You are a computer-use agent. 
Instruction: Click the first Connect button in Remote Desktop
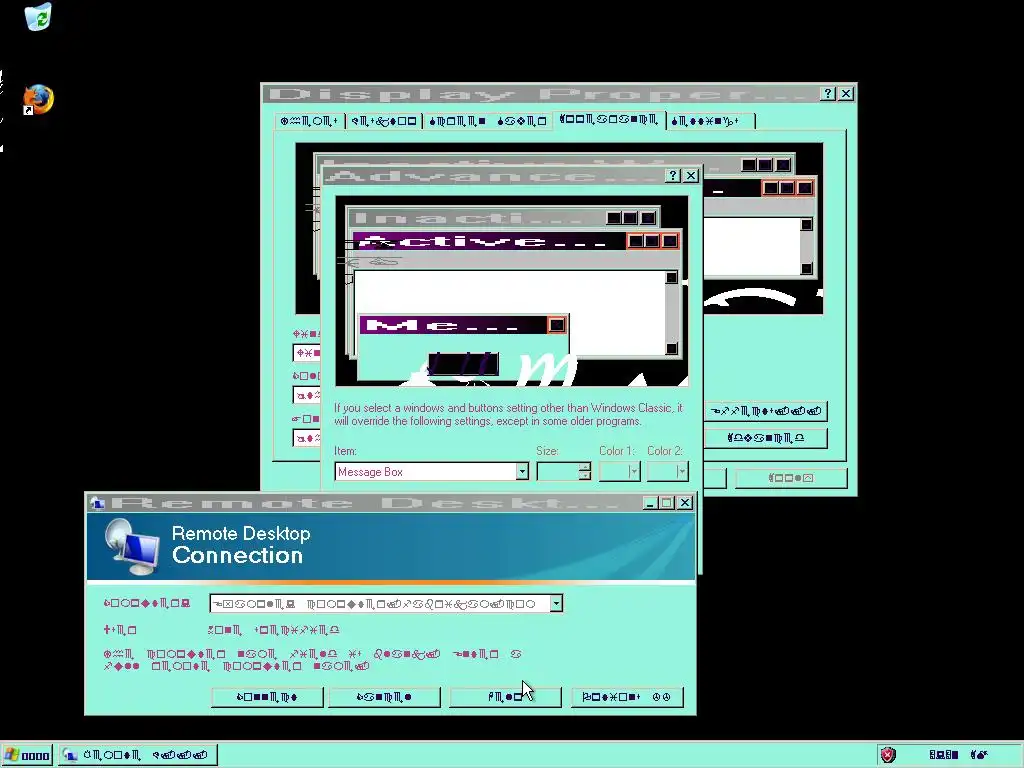point(267,697)
